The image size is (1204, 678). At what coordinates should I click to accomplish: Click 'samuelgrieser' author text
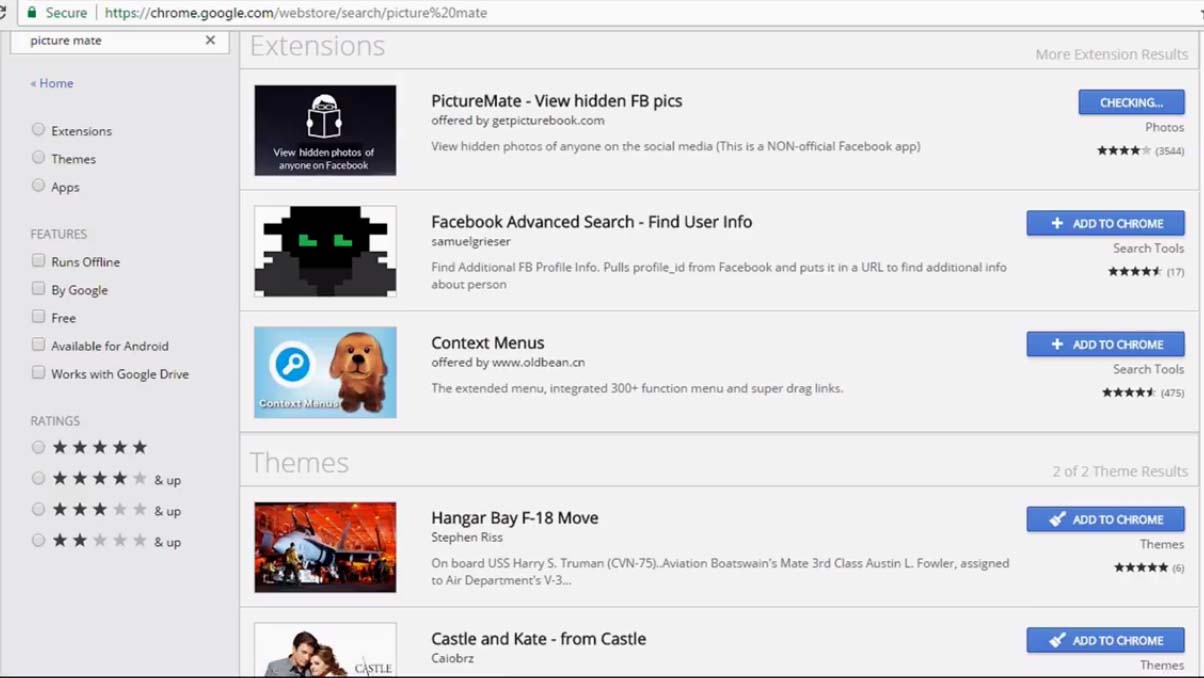(470, 241)
